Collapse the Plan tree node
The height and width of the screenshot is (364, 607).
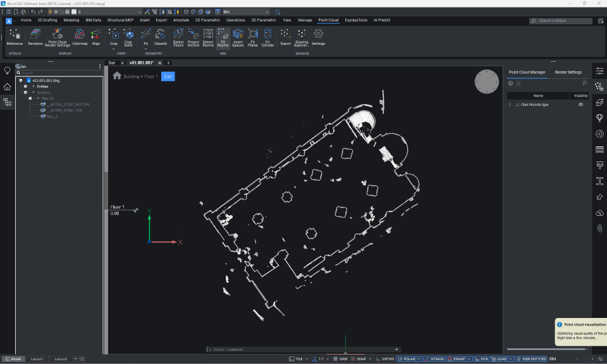[x=30, y=98]
